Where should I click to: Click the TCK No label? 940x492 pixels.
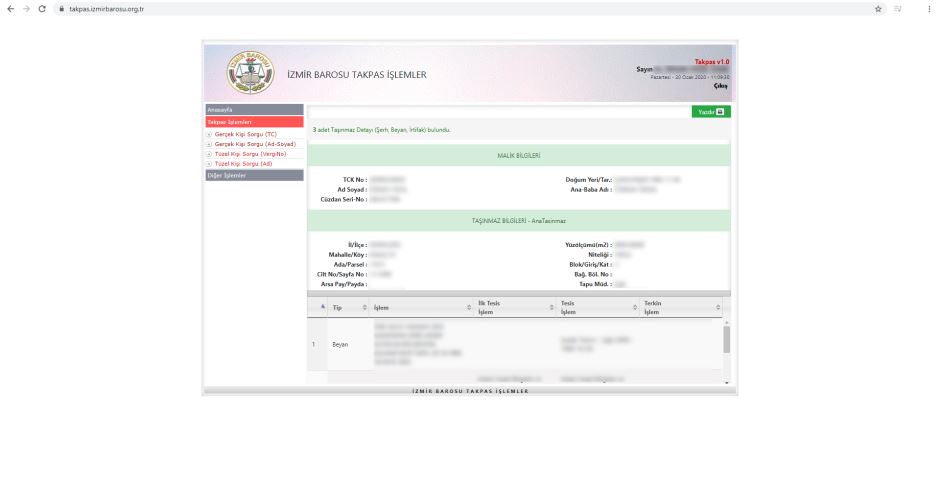pyautogui.click(x=355, y=180)
